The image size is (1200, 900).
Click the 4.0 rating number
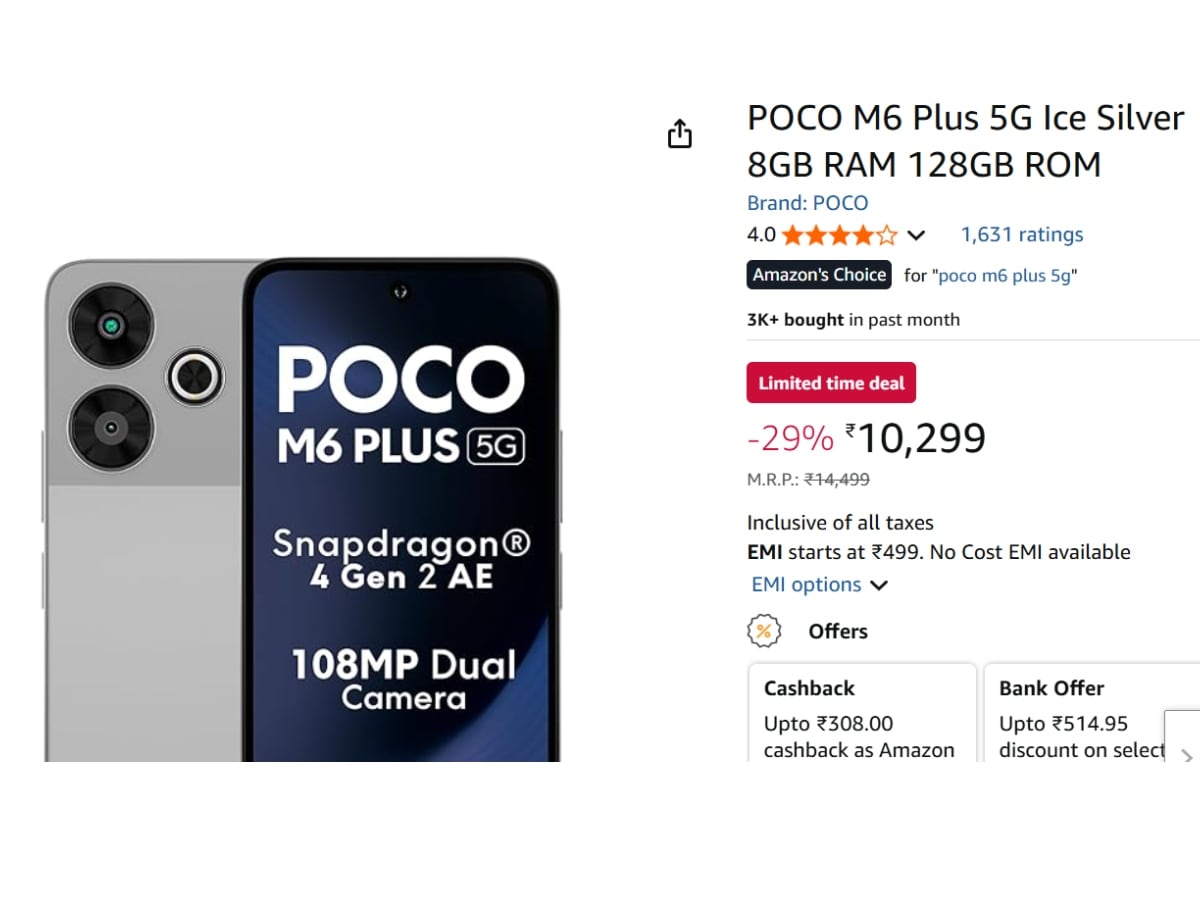coord(761,235)
